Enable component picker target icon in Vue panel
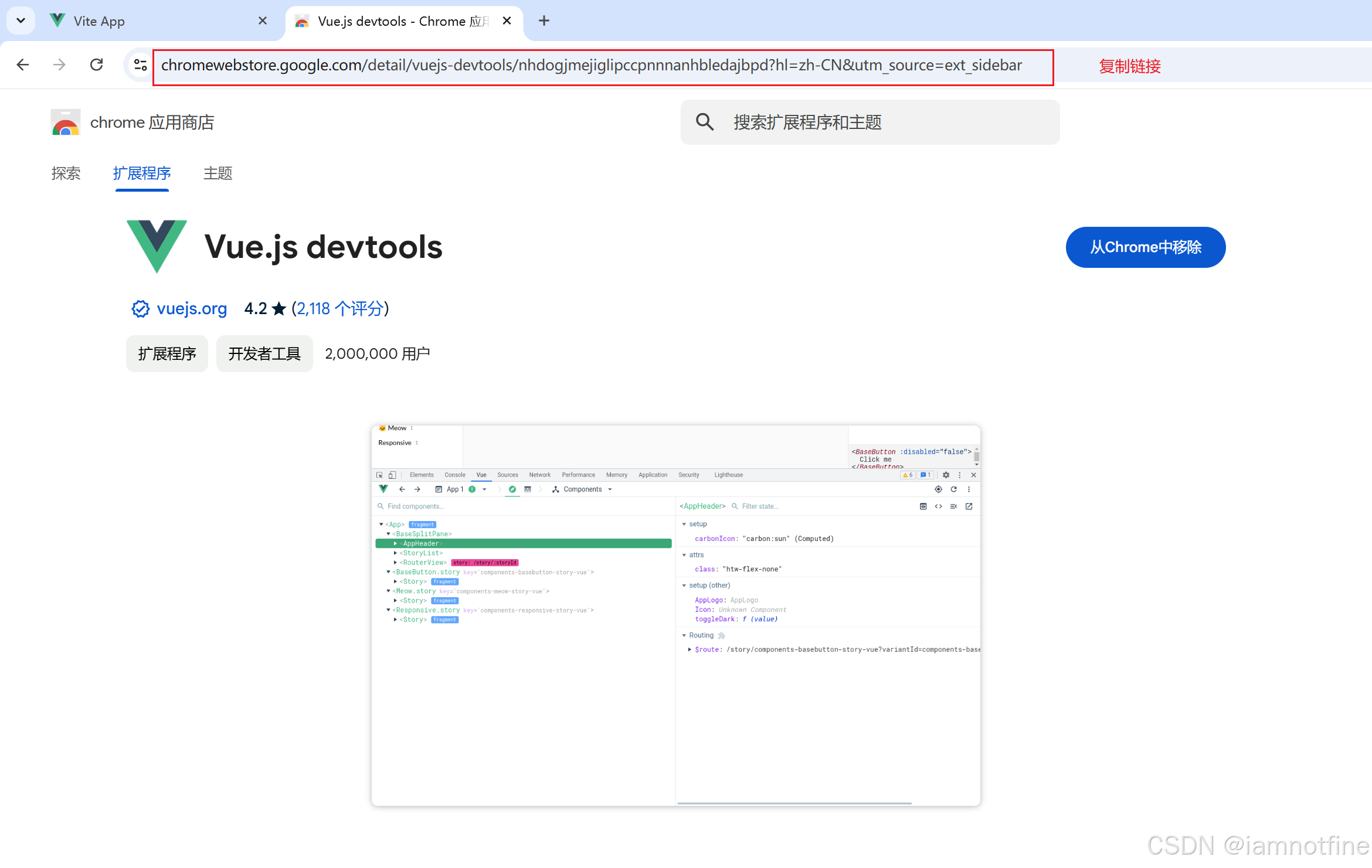Screen dimensions: 1372x868 (938, 489)
